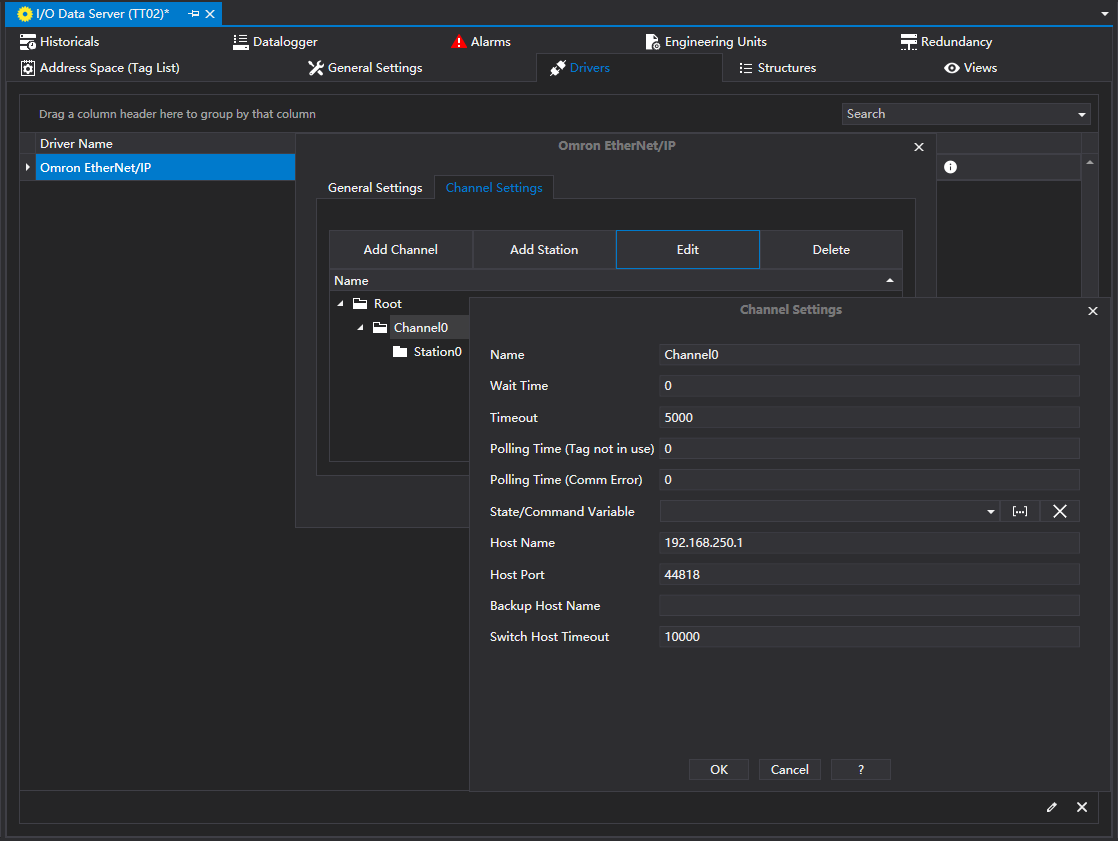Click the Add Channel button

pyautogui.click(x=400, y=250)
